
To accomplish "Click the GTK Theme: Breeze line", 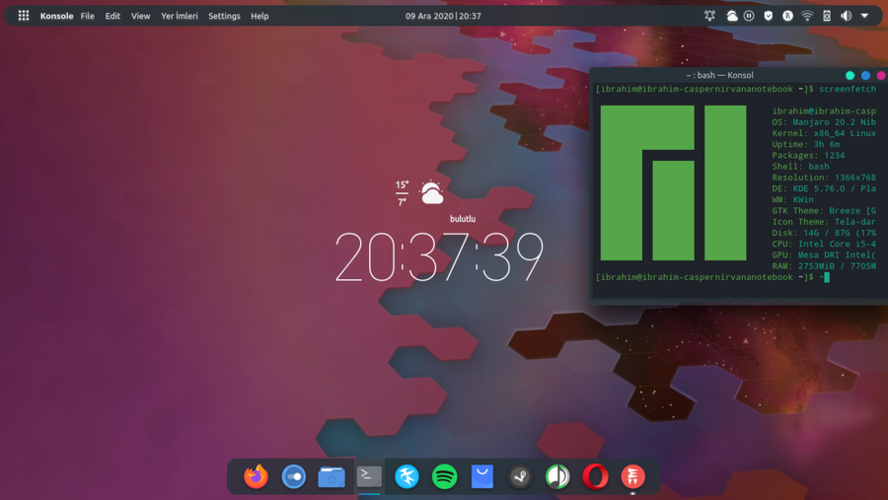I will tap(824, 211).
